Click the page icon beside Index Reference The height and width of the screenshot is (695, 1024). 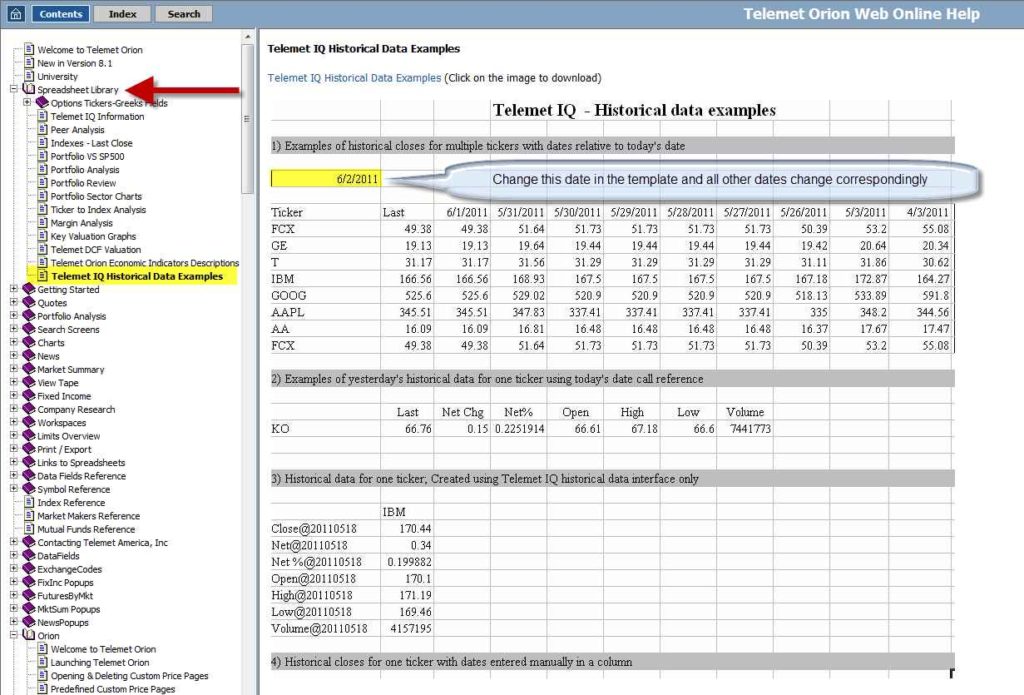tap(29, 503)
